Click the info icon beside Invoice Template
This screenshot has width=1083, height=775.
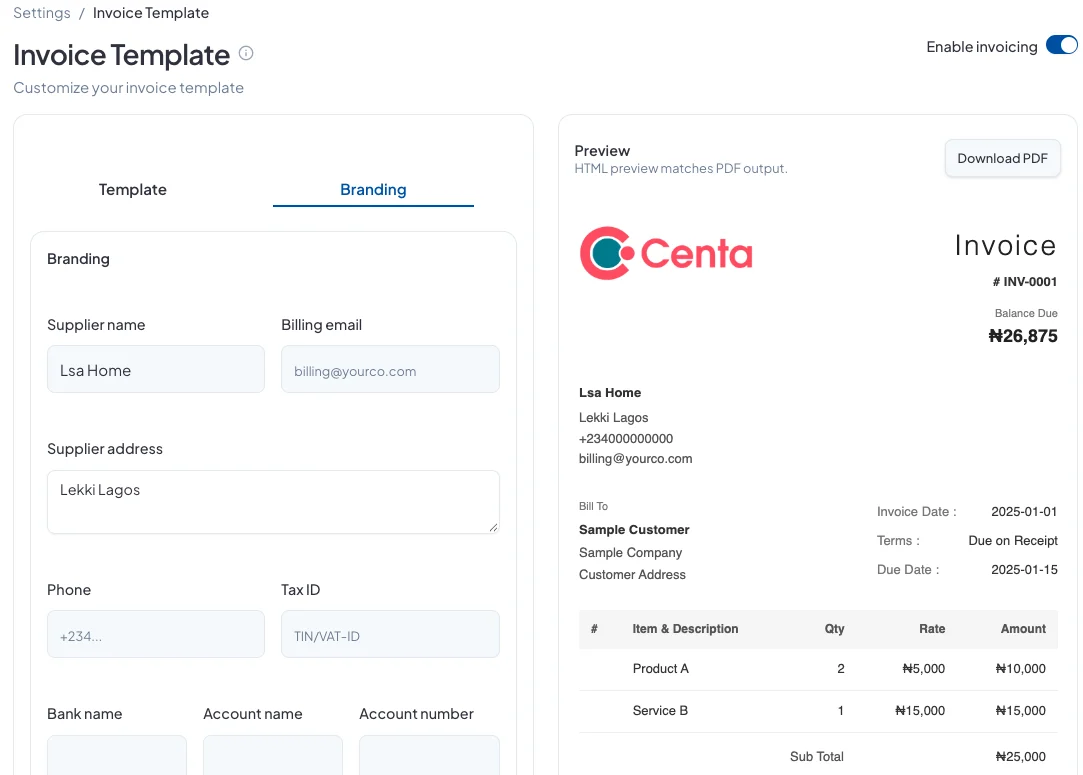(246, 53)
